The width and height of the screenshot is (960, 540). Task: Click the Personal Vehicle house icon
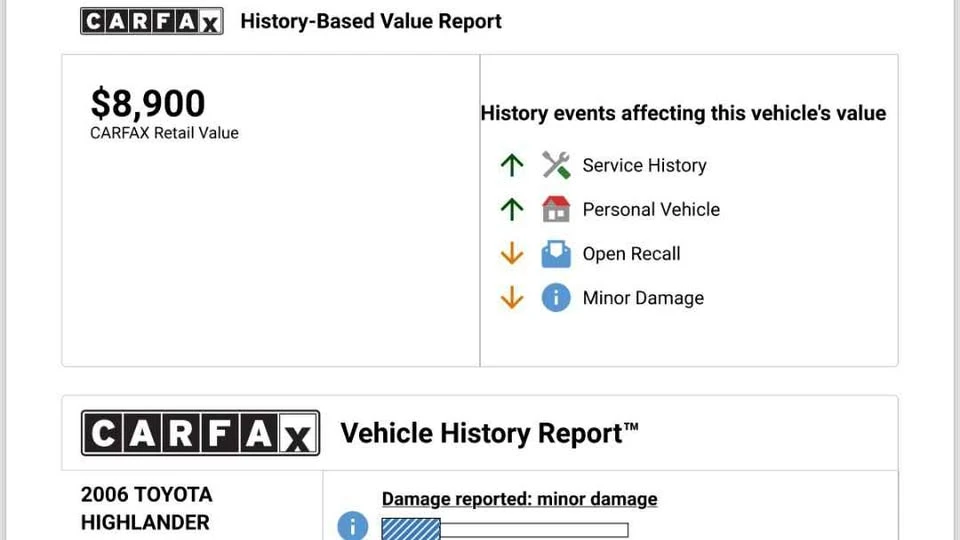(556, 209)
